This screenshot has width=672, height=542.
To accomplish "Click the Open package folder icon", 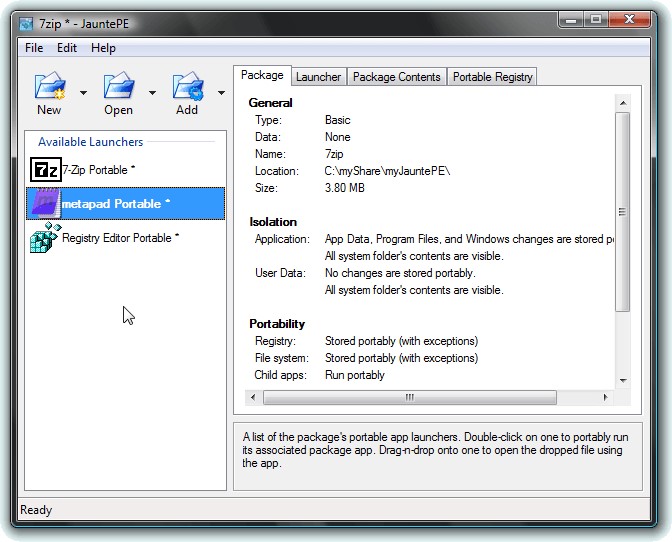I will pyautogui.click(x=118, y=87).
